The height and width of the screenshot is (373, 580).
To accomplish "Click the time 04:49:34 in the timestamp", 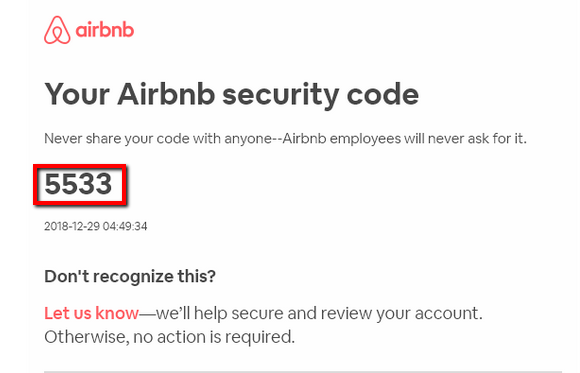I will [x=125, y=226].
